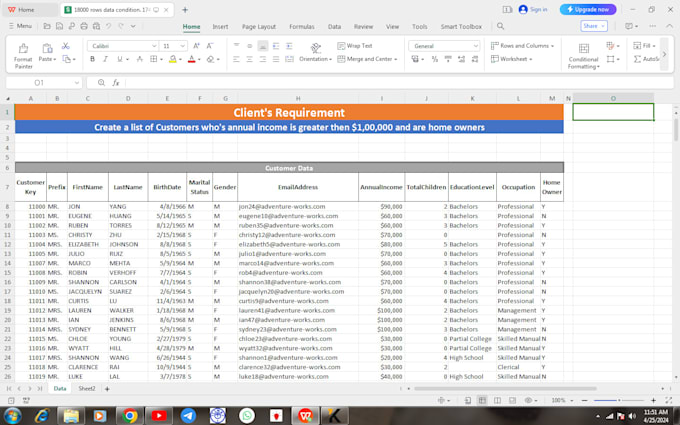Open the font size 11 dropdown

[x=183, y=46]
